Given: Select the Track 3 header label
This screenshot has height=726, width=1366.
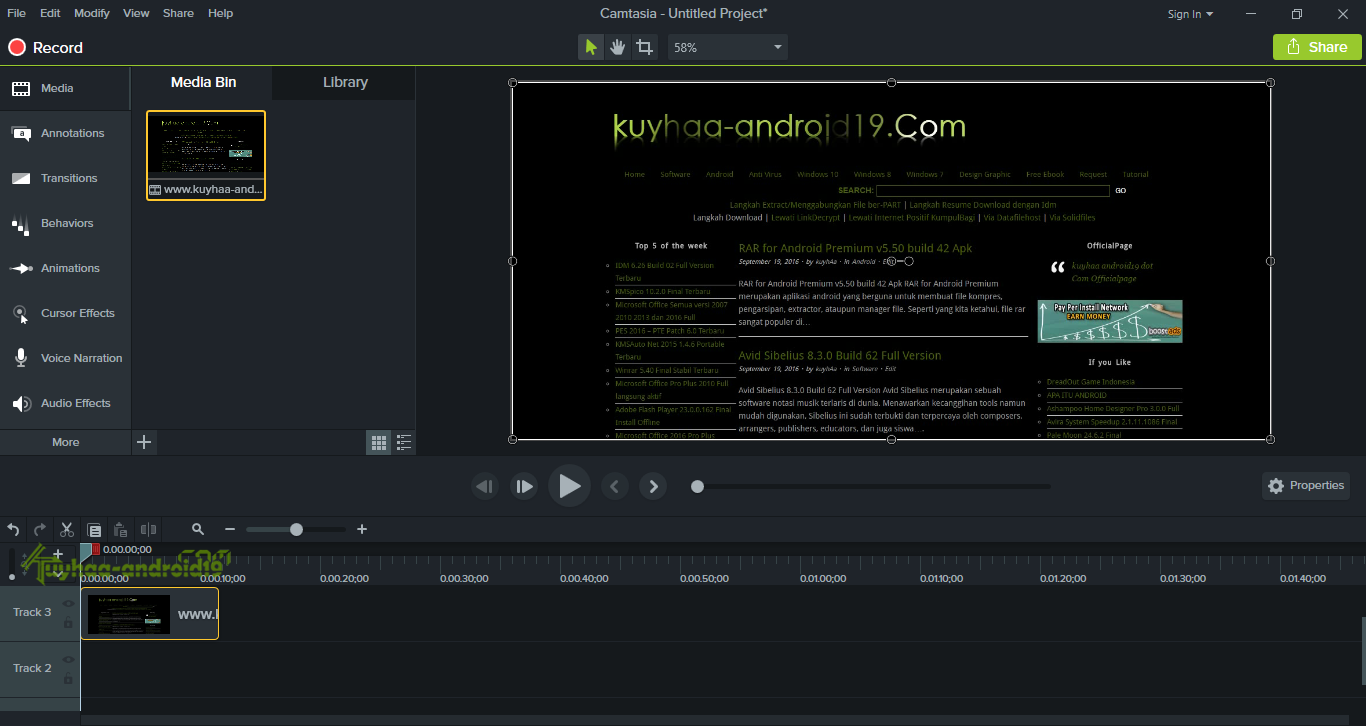Looking at the screenshot, I should coord(32,612).
